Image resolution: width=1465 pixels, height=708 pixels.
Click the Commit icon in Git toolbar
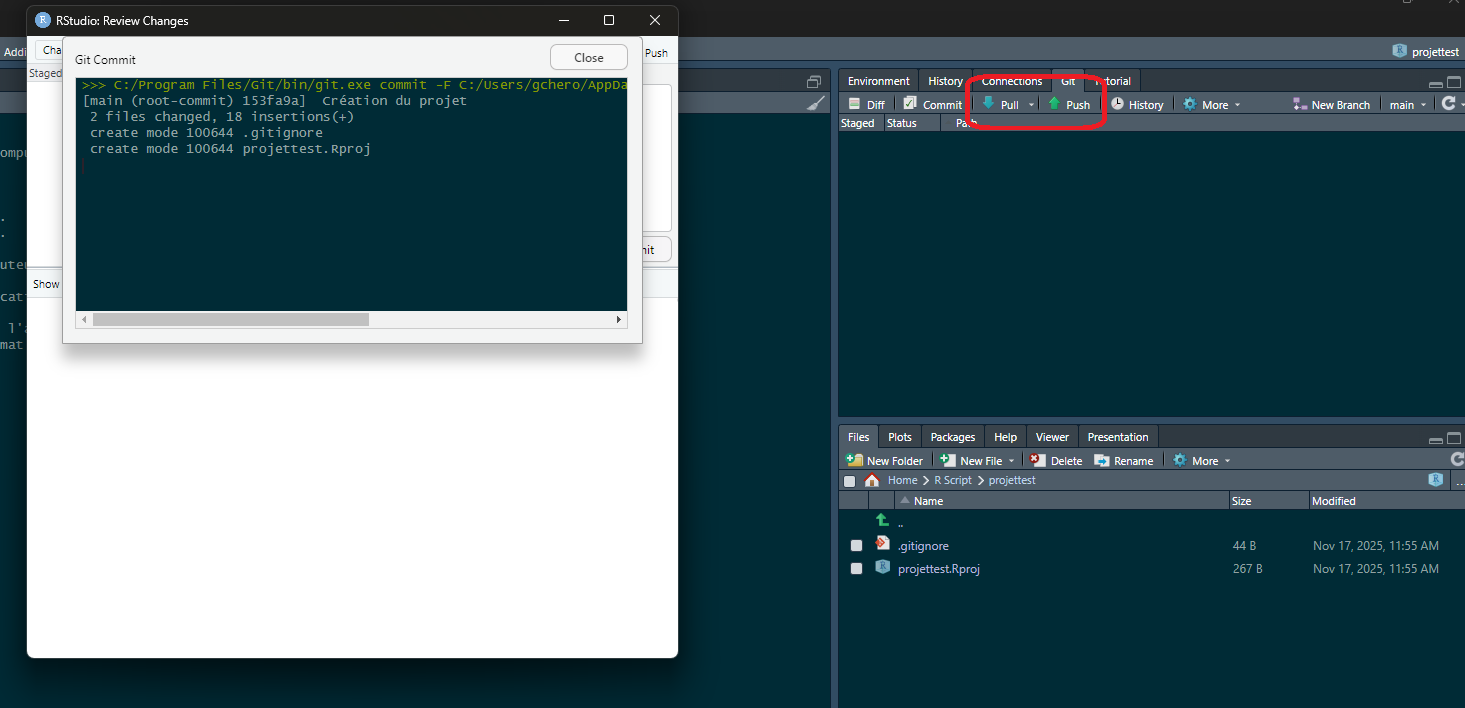click(909, 104)
